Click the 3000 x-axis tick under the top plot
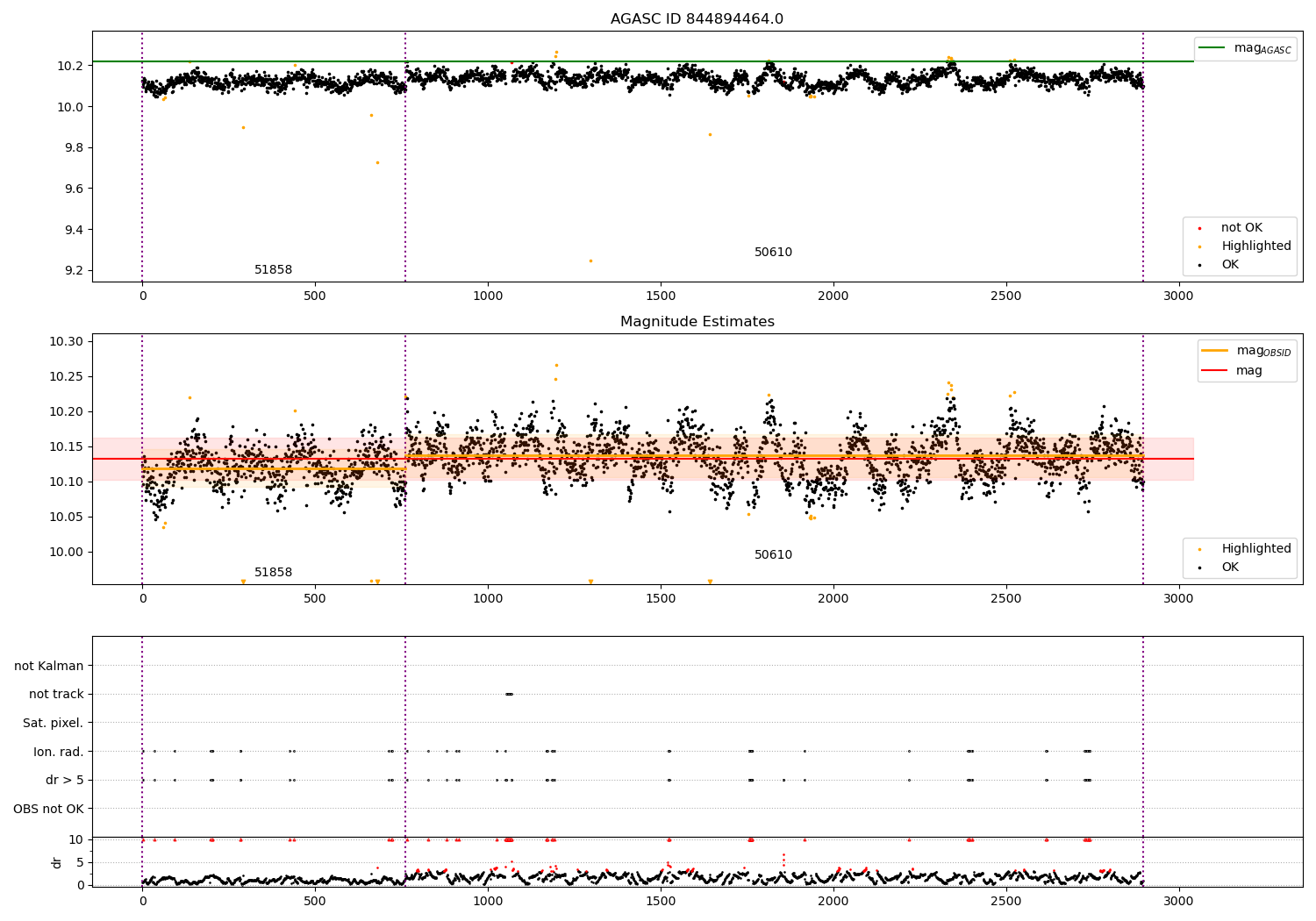 [1178, 296]
